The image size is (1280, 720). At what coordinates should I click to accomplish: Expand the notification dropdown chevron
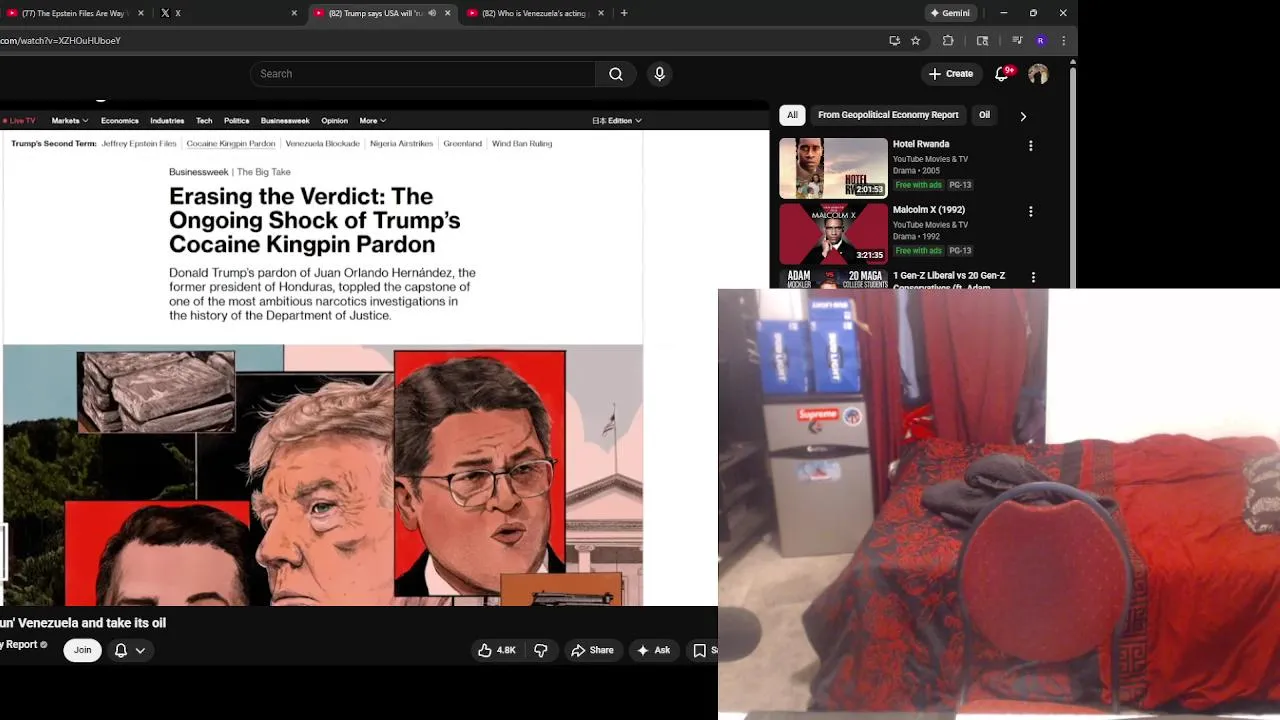pyautogui.click(x=140, y=650)
